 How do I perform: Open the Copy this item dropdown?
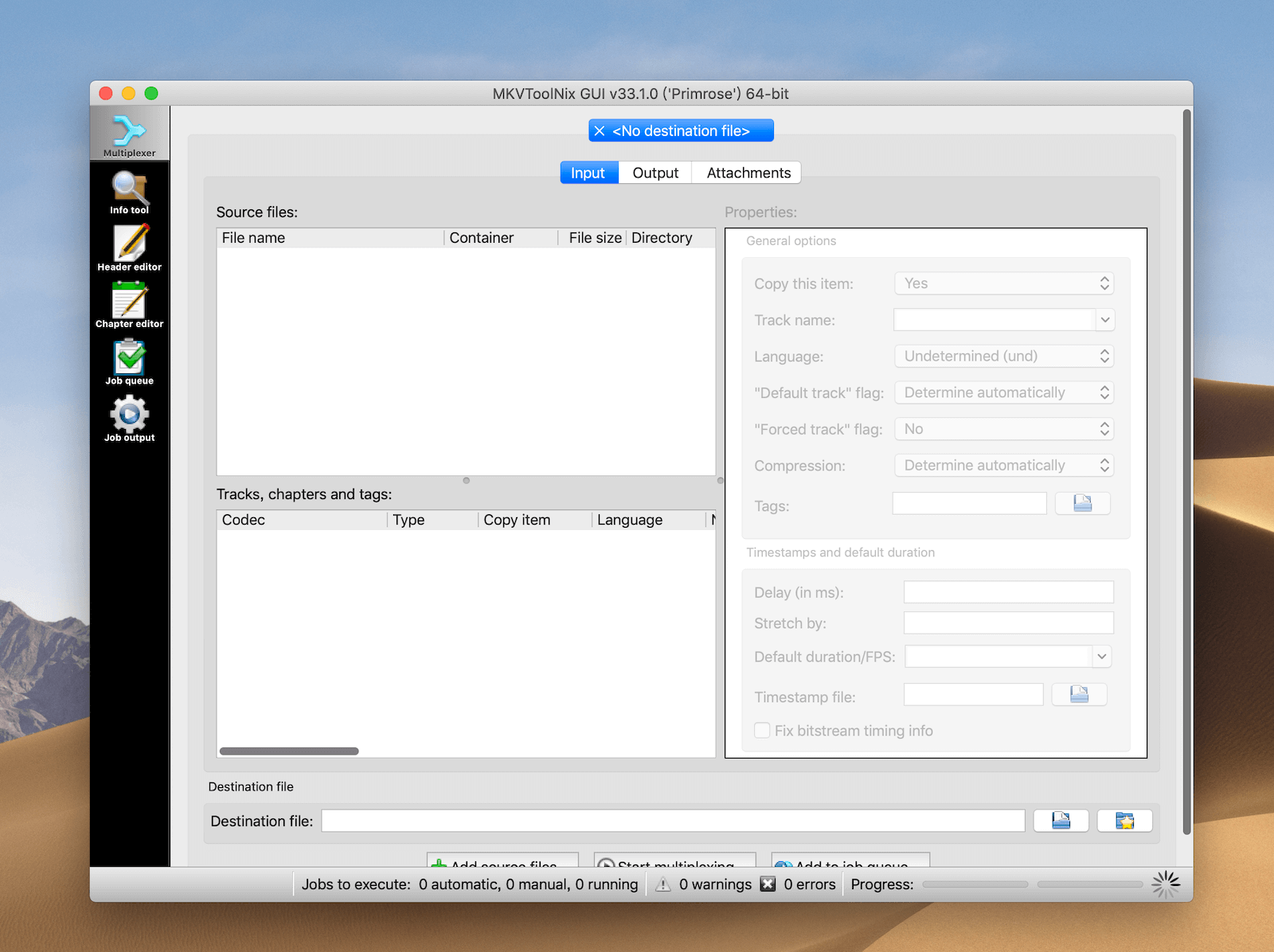(1003, 283)
